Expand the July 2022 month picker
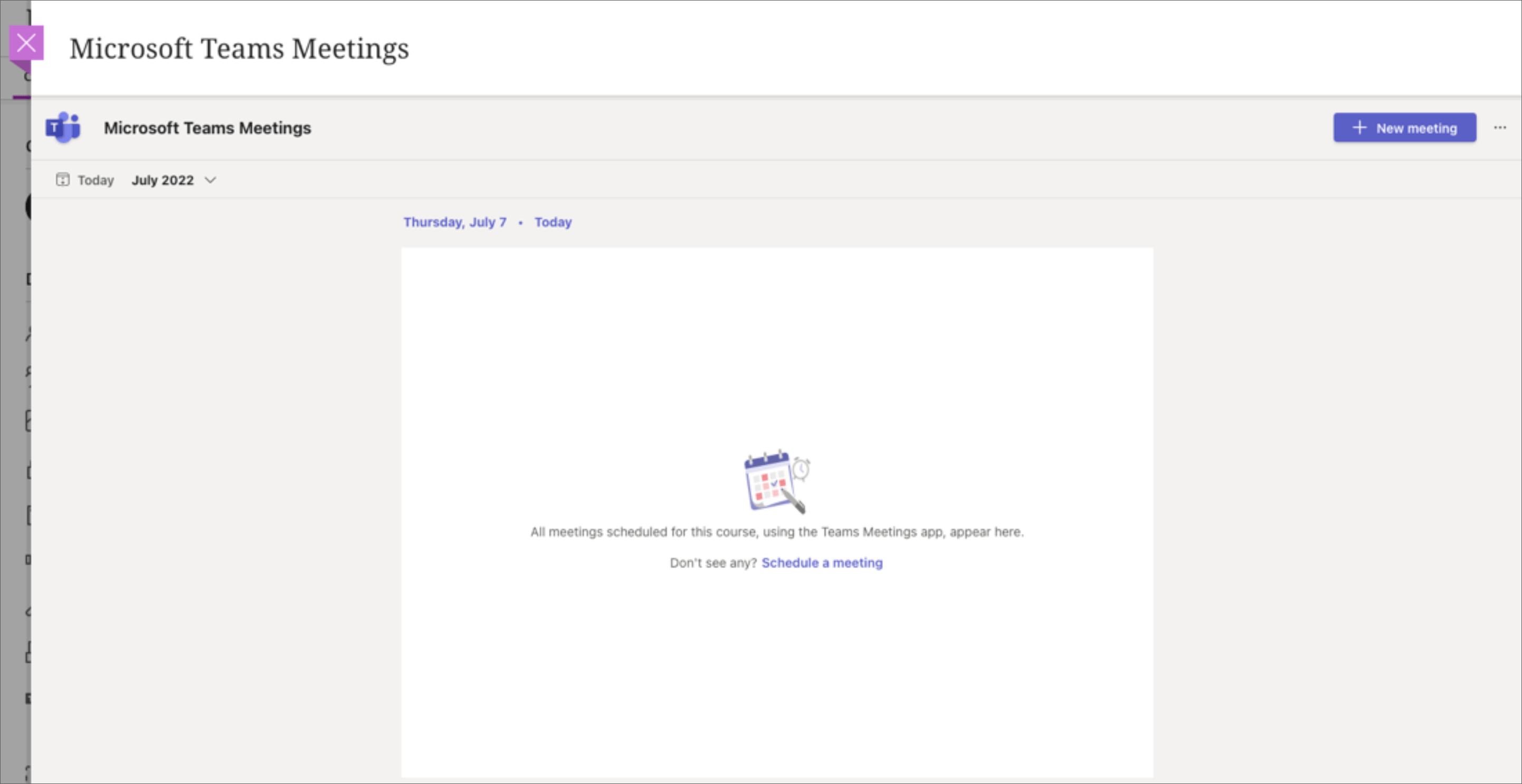 pyautogui.click(x=163, y=179)
